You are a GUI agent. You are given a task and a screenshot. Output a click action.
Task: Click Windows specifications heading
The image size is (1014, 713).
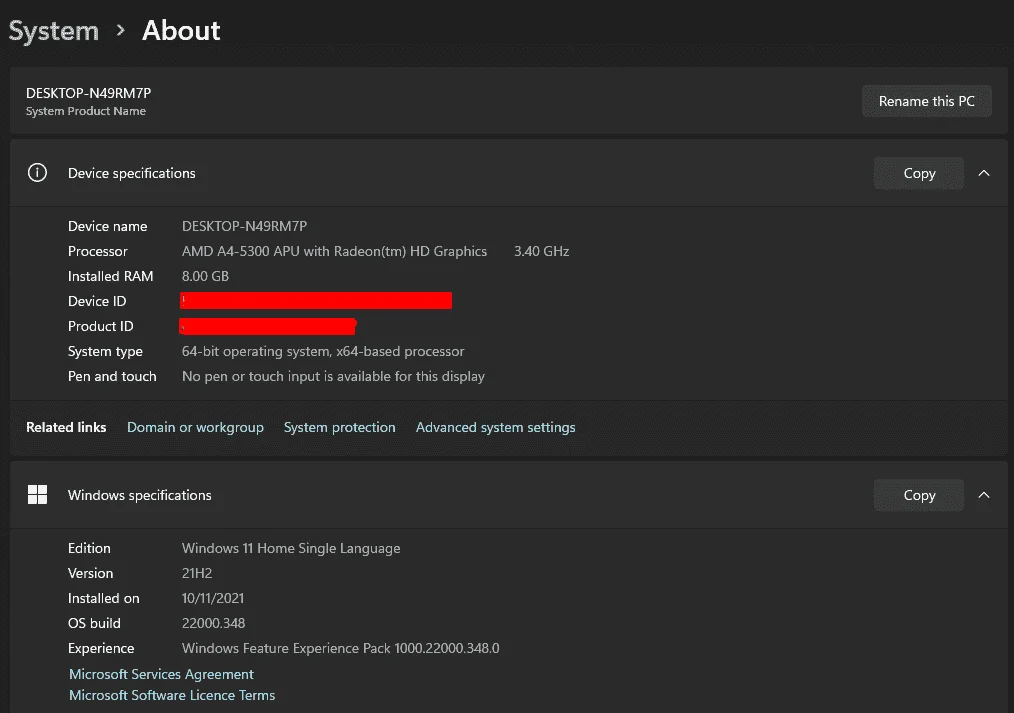point(140,495)
